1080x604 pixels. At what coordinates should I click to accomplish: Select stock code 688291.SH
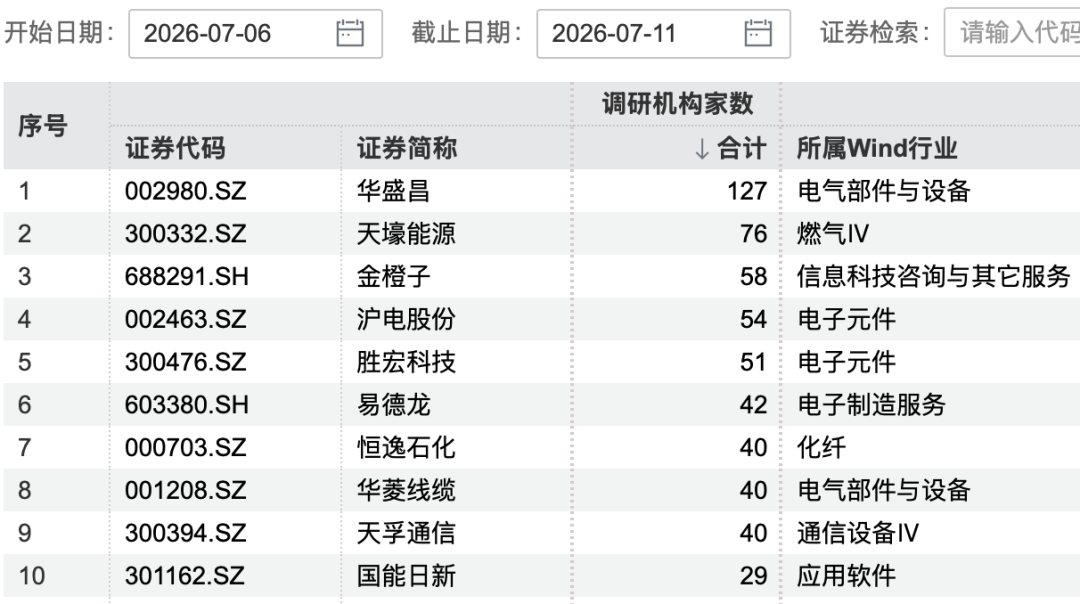pyautogui.click(x=187, y=276)
